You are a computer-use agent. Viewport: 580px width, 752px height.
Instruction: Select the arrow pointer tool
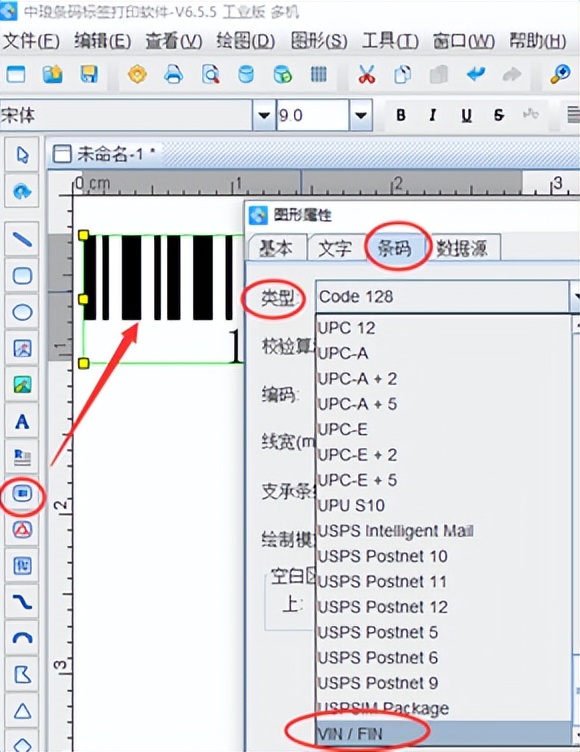[x=22, y=155]
